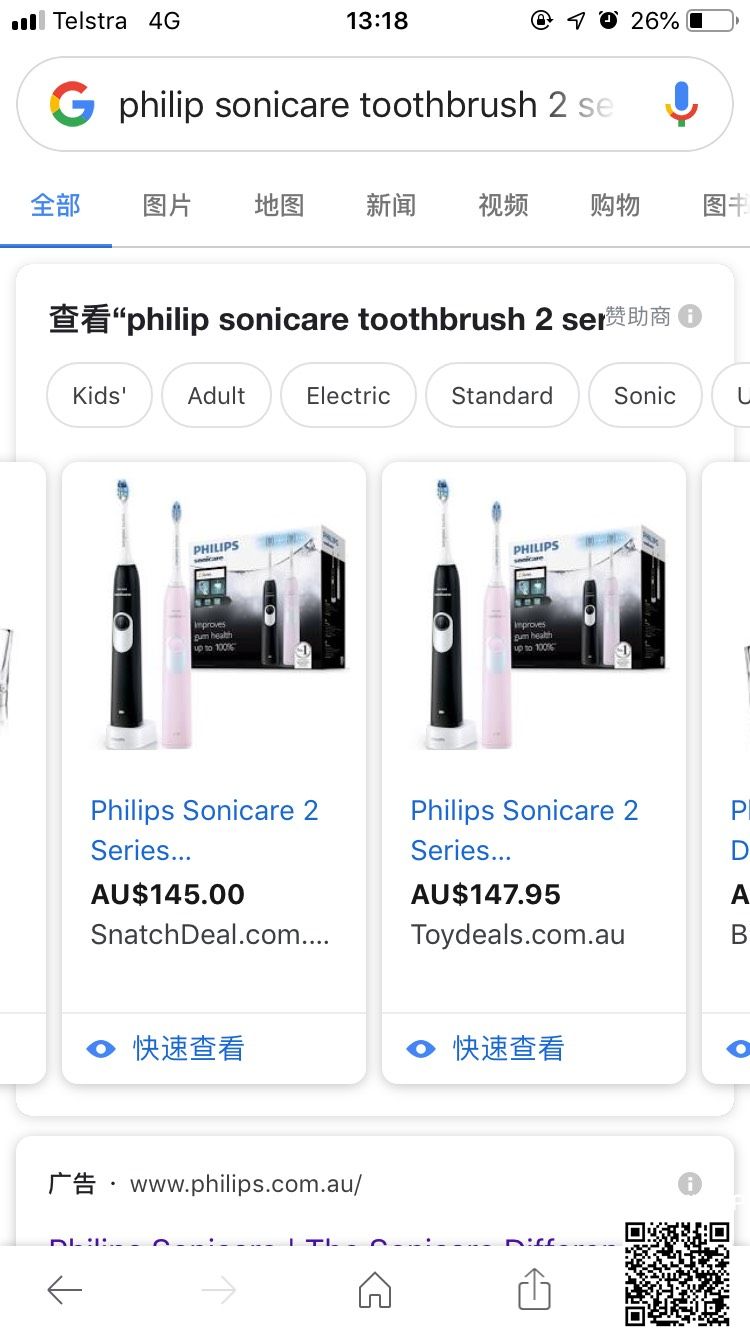Tap the SnatchDeal toothbrush product image
Image resolution: width=750 pixels, height=1334 pixels.
(214, 613)
